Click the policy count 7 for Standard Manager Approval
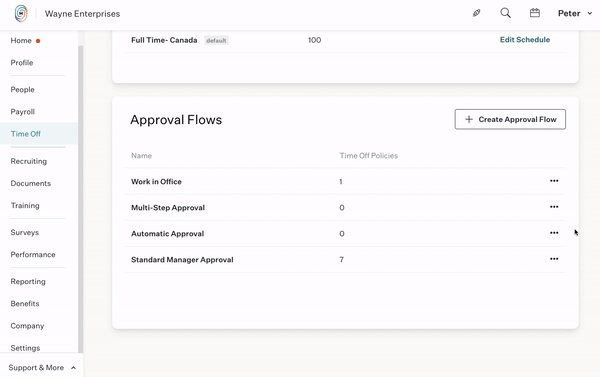Viewport: 600px width, 377px height. pyautogui.click(x=341, y=260)
